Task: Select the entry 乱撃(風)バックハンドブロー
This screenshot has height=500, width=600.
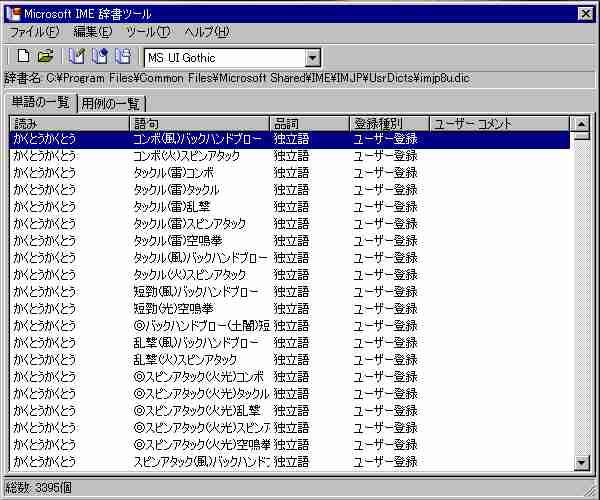Action: point(290,343)
